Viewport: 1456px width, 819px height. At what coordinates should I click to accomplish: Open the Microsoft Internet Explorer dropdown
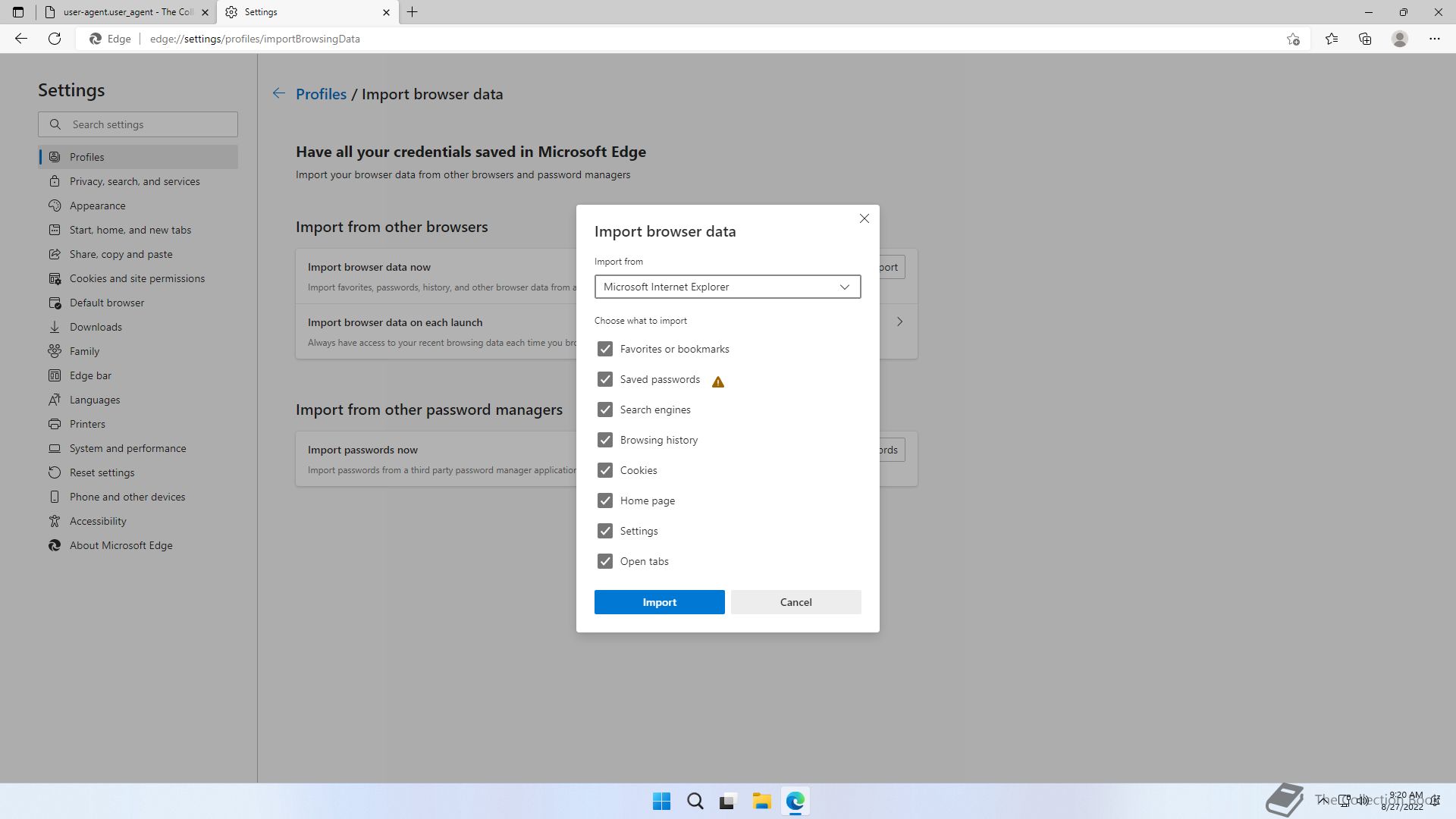pyautogui.click(x=727, y=287)
